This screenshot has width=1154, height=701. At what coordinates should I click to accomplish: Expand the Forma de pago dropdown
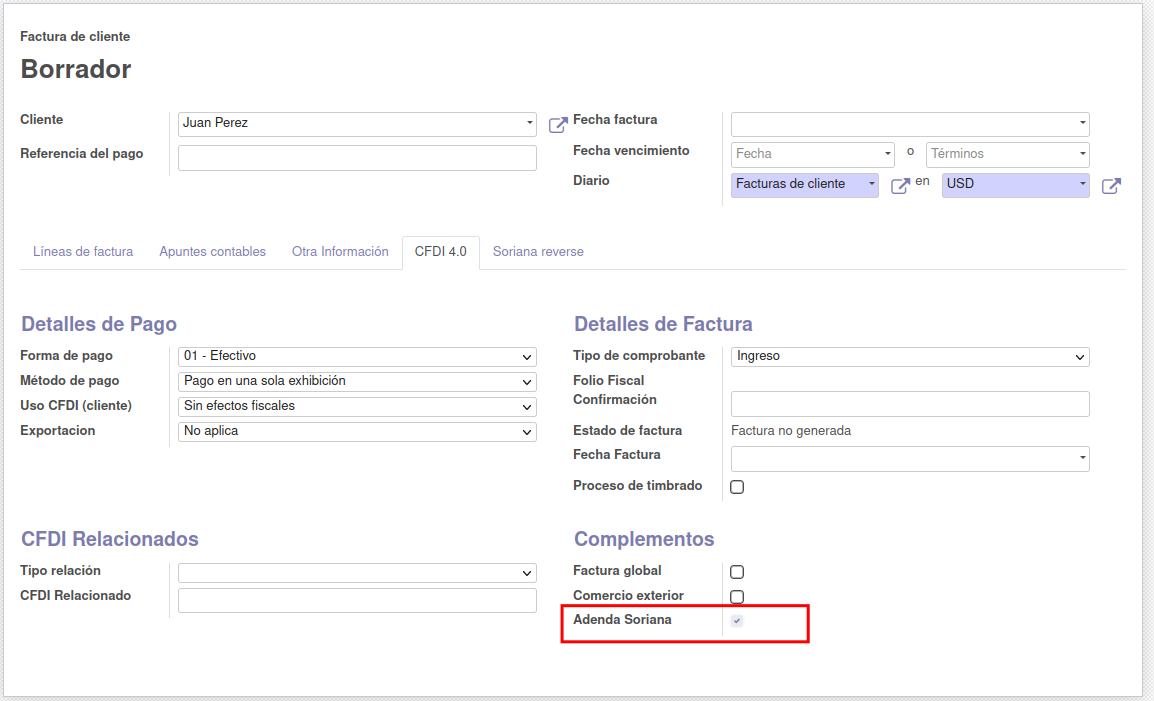pyautogui.click(x=357, y=357)
